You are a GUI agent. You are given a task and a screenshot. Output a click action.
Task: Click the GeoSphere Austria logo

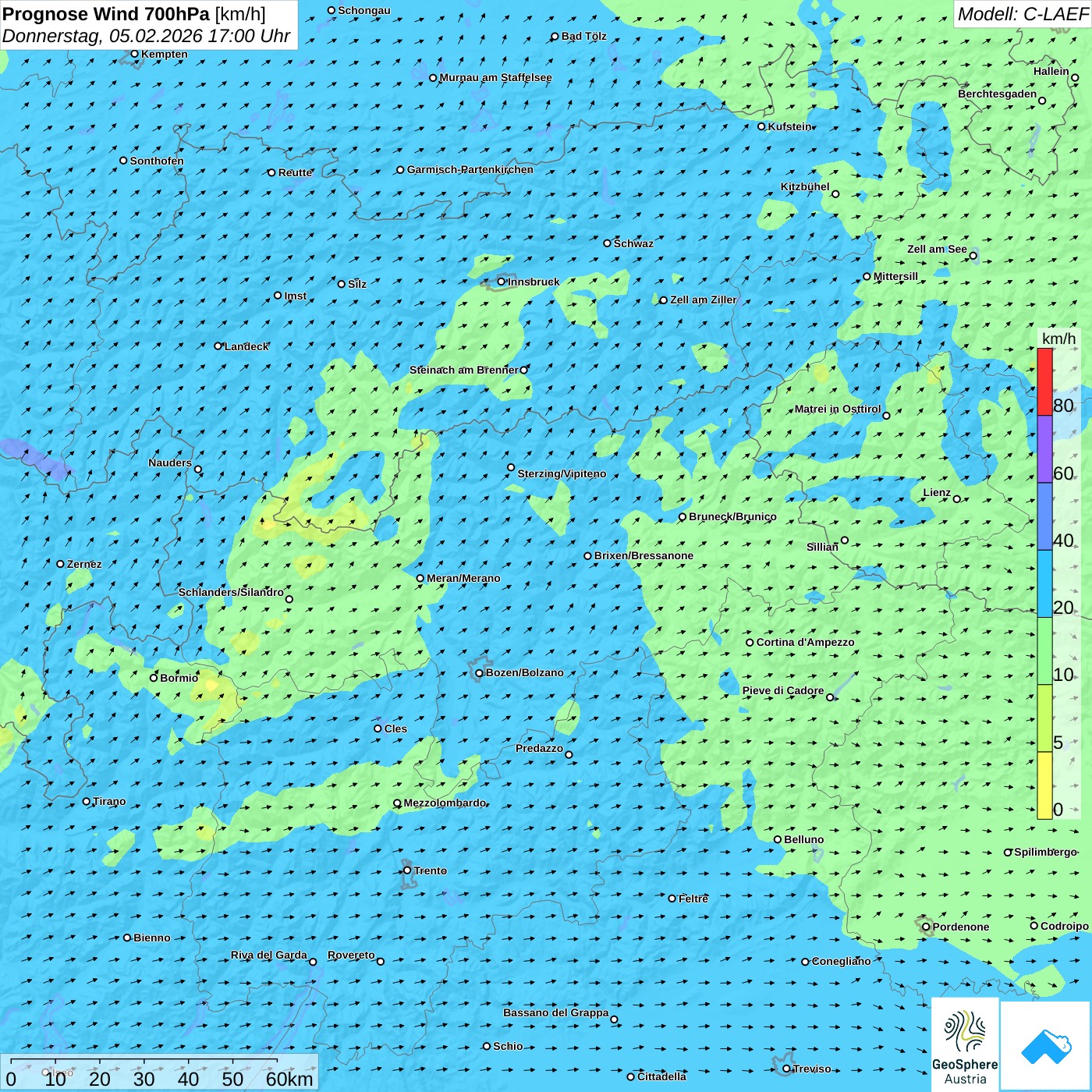click(x=965, y=1045)
